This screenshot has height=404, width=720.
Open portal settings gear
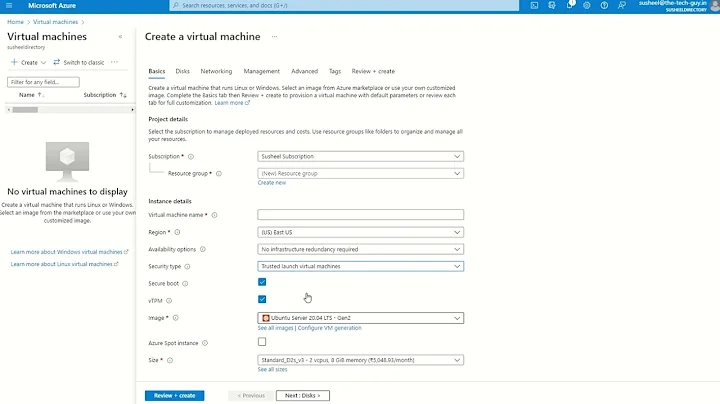point(586,6)
